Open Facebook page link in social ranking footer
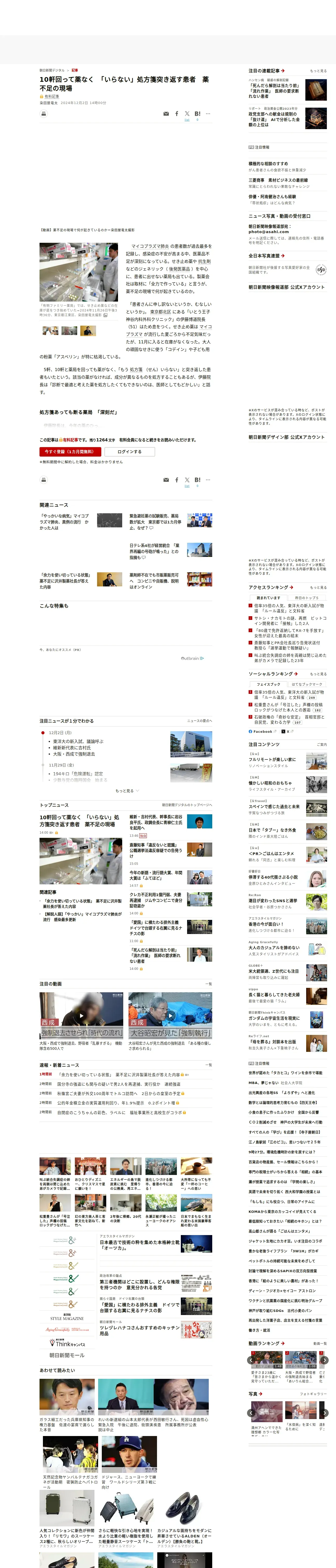 click(262, 732)
